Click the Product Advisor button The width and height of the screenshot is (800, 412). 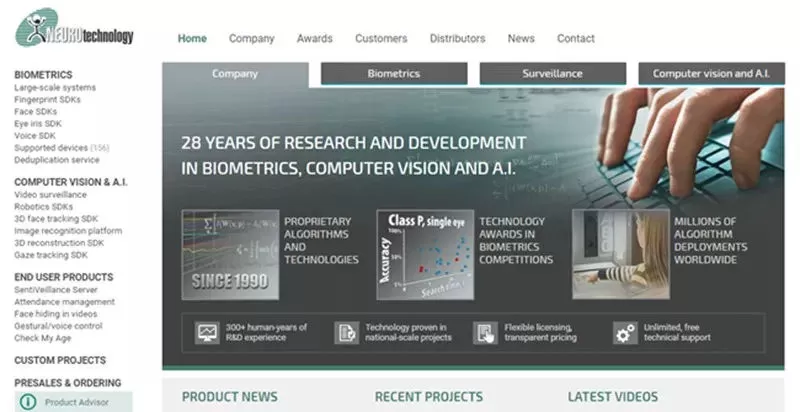[x=75, y=402]
